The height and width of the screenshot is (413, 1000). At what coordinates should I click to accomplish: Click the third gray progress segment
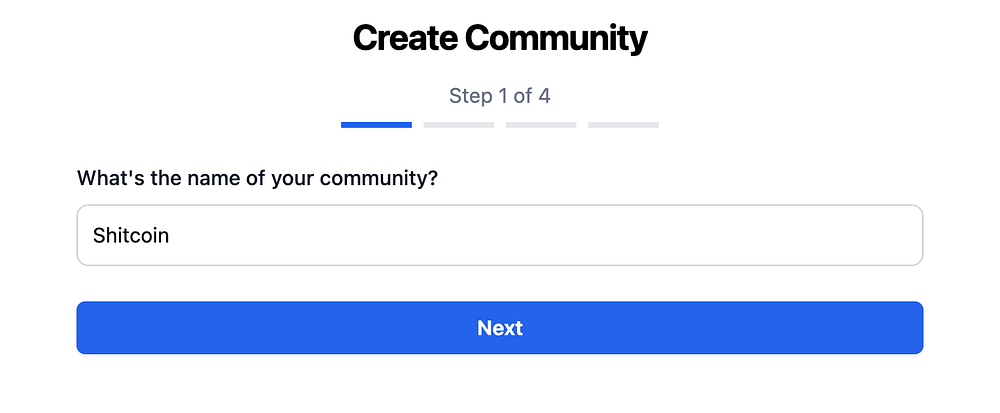(541, 125)
